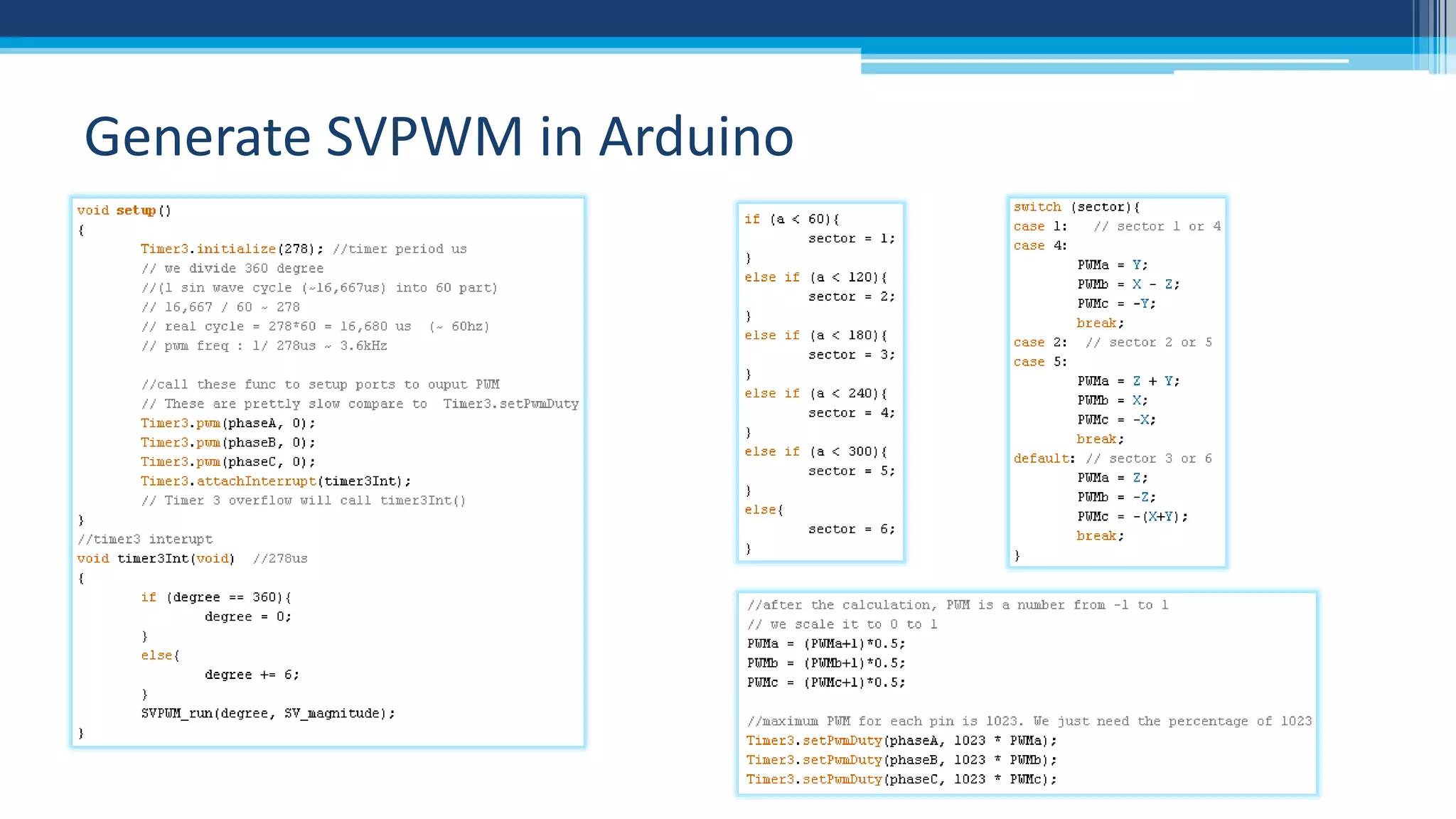
Task: Click the 'void setup()' line
Action: click(124, 210)
